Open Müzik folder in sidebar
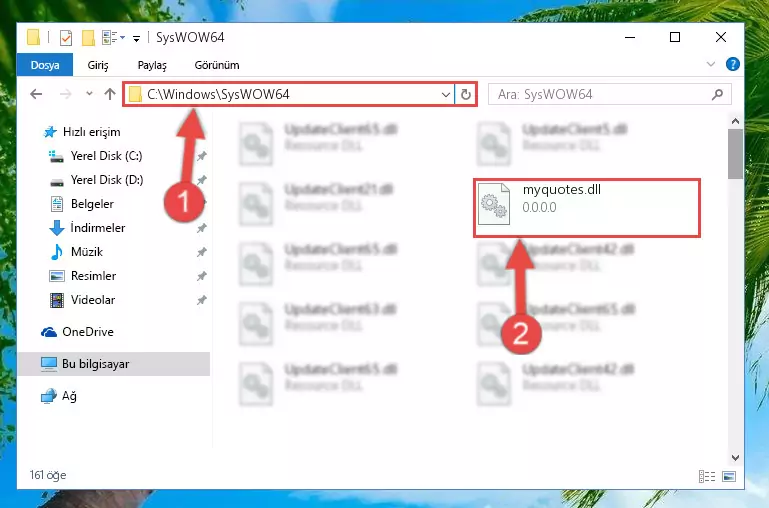 tap(76, 252)
